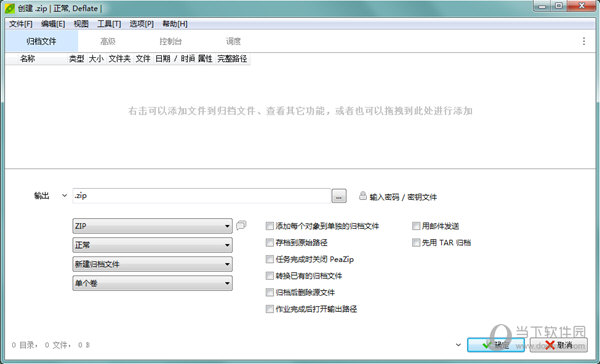Switch to the 高级 tab

tap(108, 41)
